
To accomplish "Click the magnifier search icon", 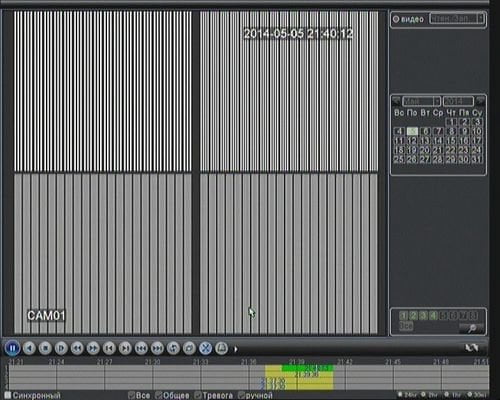I will (x=471, y=329).
